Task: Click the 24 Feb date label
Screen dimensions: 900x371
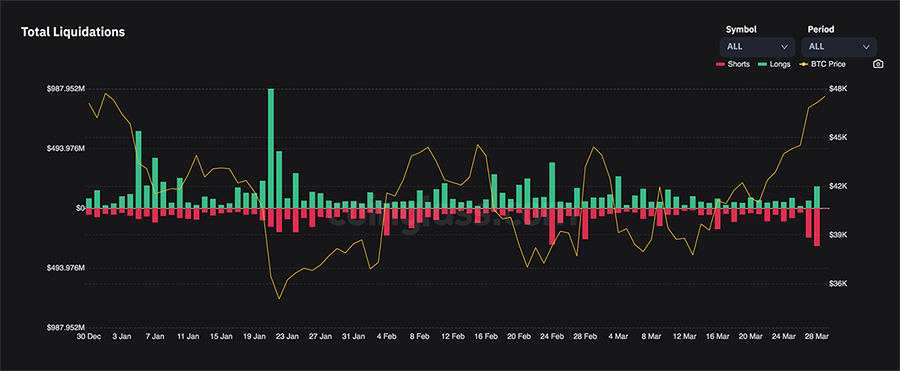Action: point(553,337)
